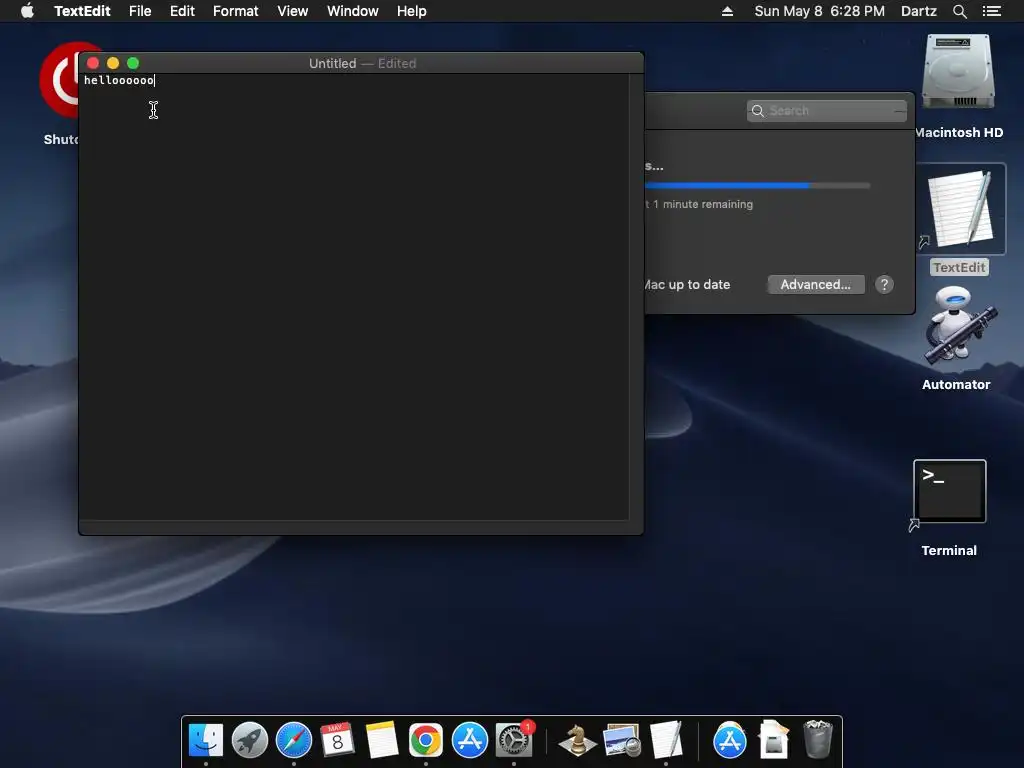Open the Trash from the Dock
The width and height of the screenshot is (1024, 768).
click(818, 740)
